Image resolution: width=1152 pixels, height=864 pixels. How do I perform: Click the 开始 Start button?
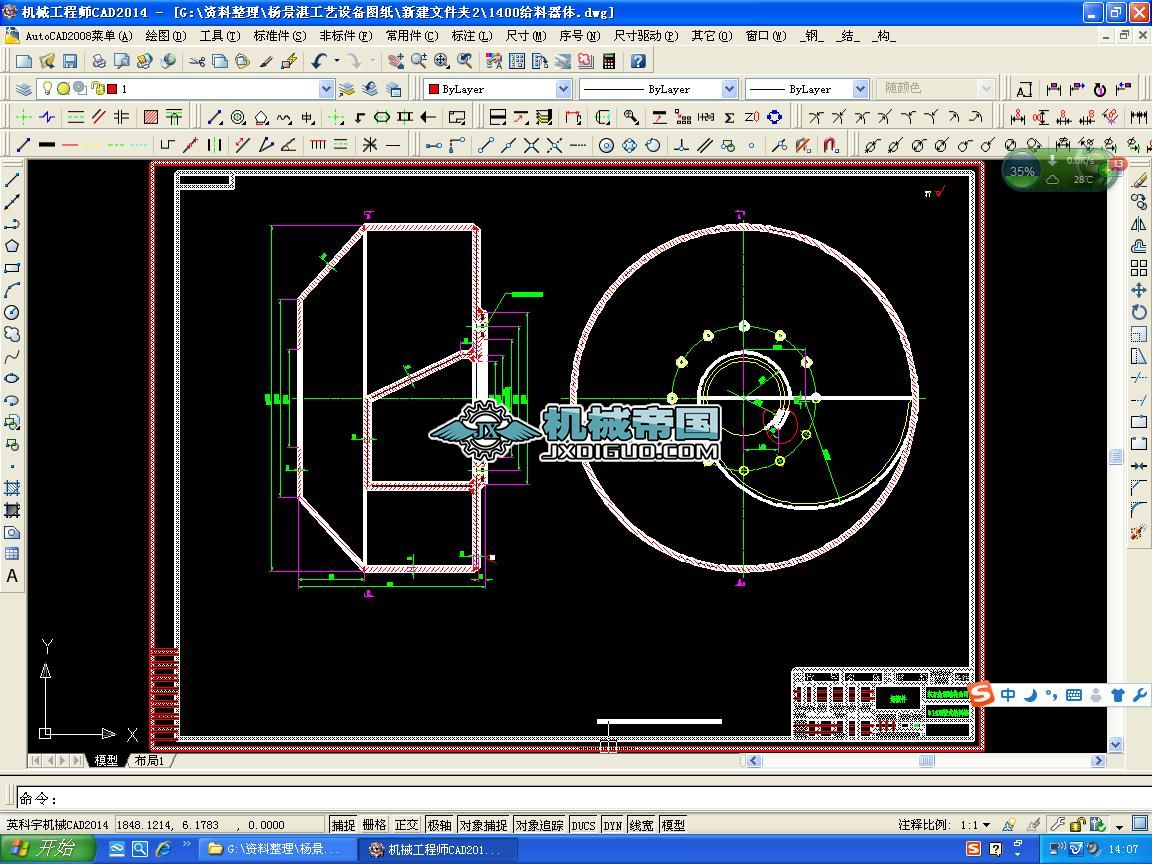coord(46,848)
